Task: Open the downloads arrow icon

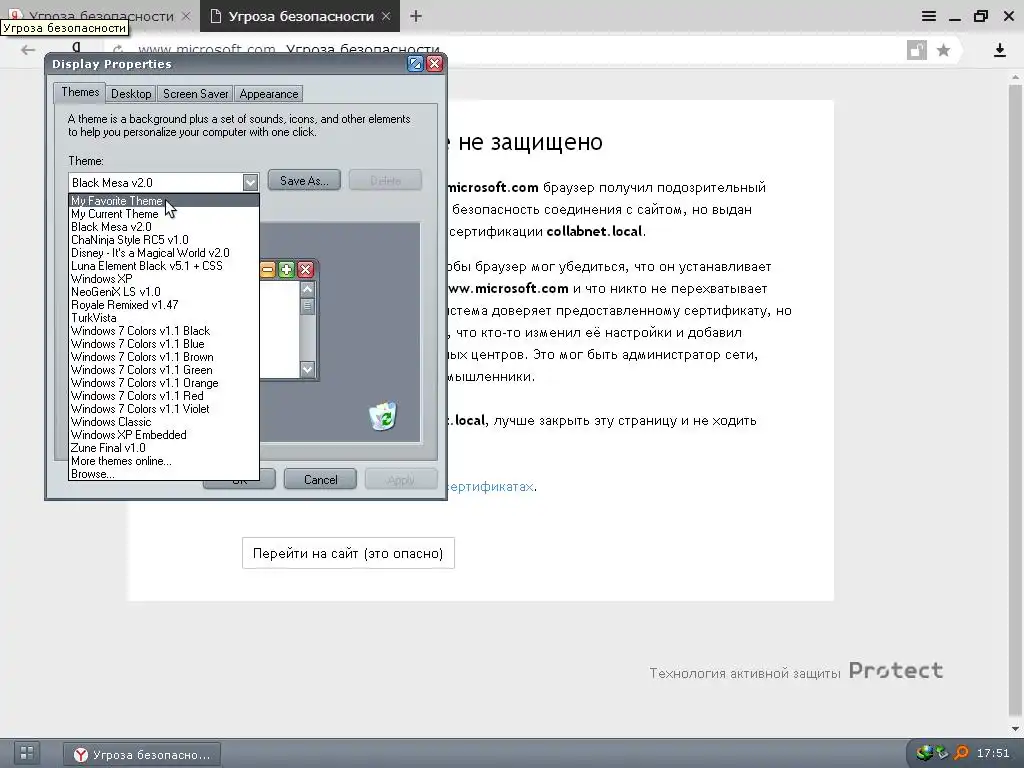Action: [x=999, y=50]
